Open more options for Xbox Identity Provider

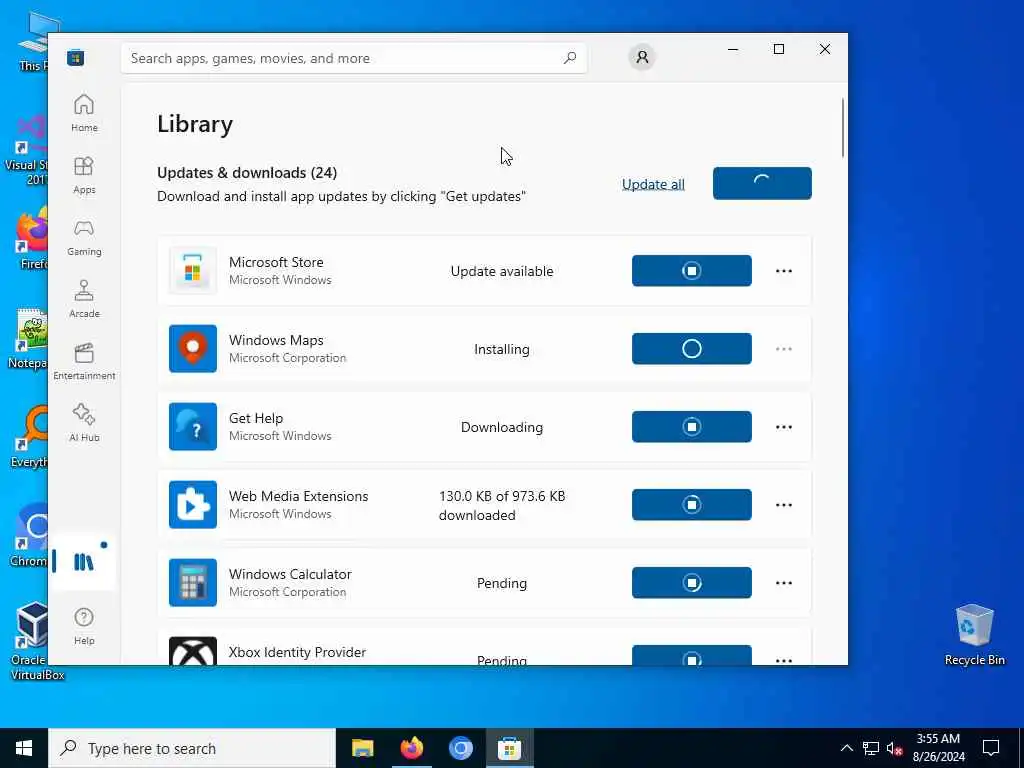coord(784,660)
